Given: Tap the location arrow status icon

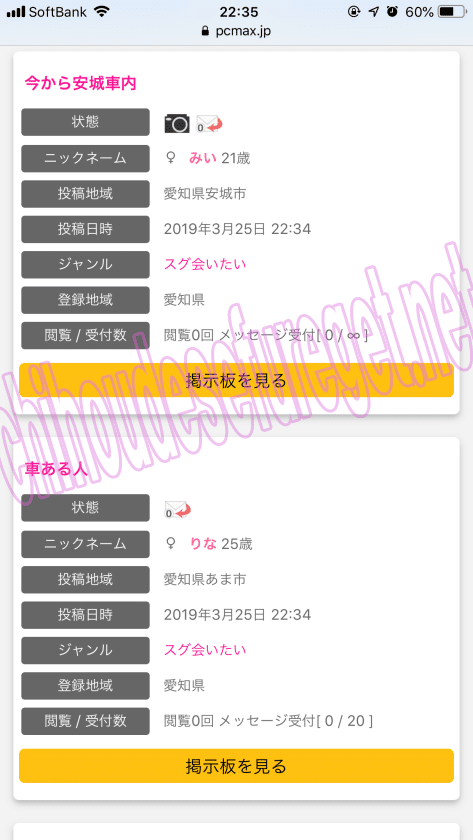Looking at the screenshot, I should (x=374, y=12).
